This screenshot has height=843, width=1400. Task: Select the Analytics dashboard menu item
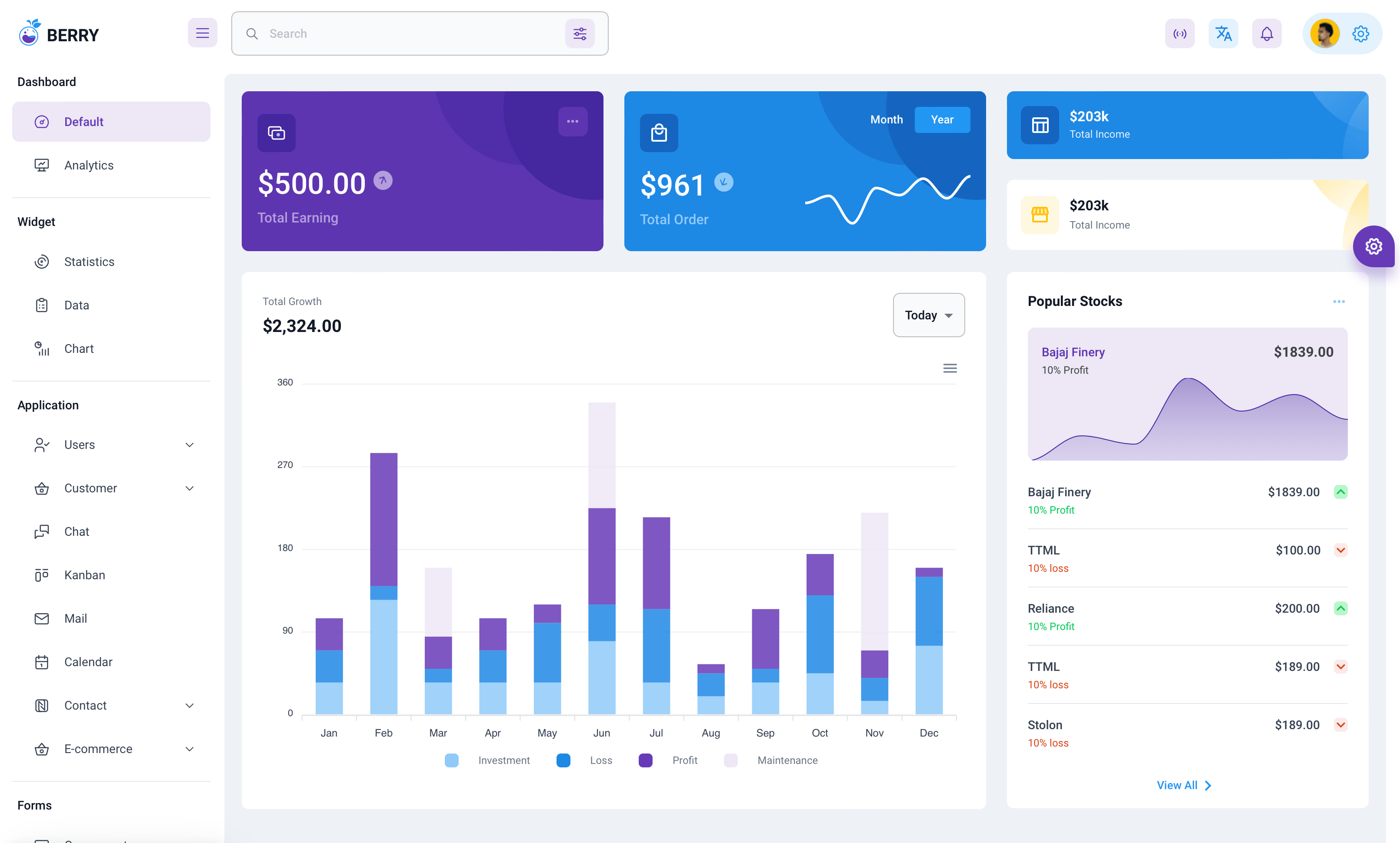tap(89, 164)
